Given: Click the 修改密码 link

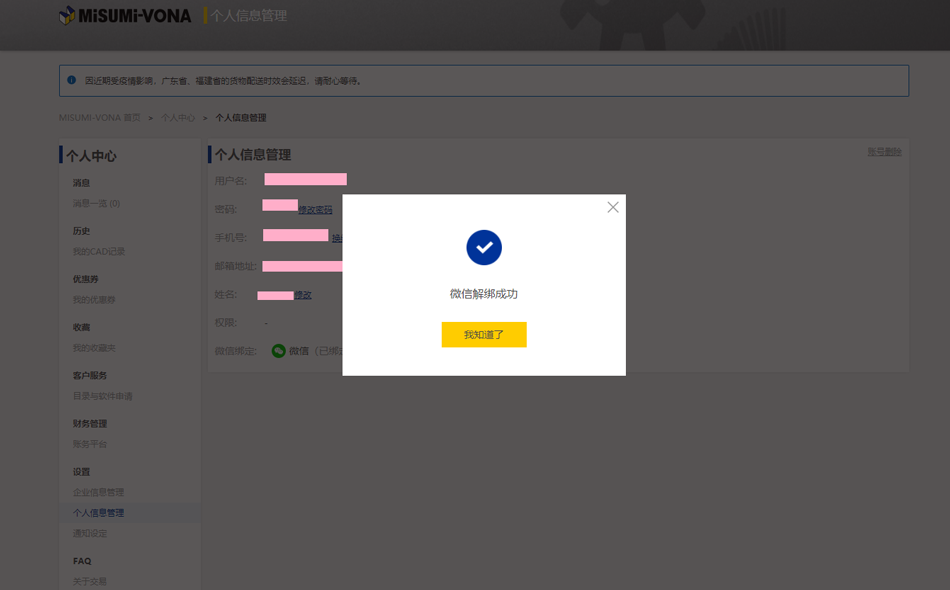Looking at the screenshot, I should coord(315,210).
